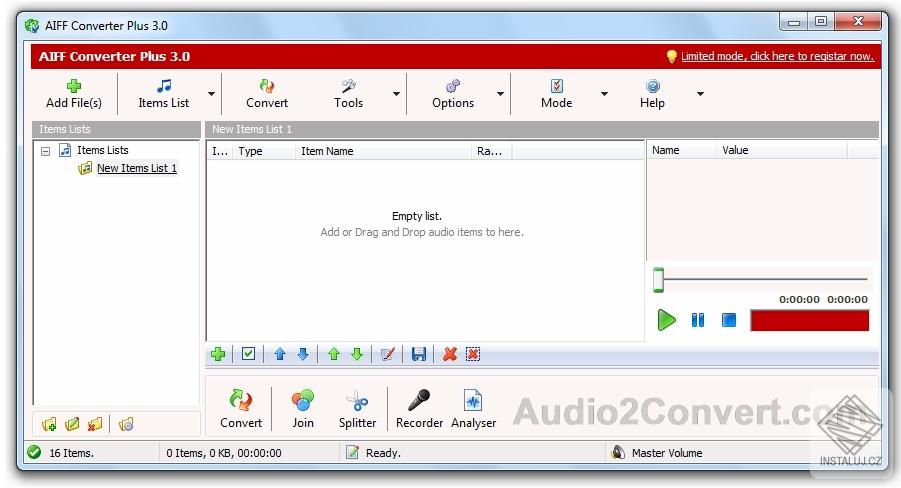Click the '0 Items, 0 KB, 00:00:00' status text
This screenshot has width=901, height=488.
coord(224,453)
